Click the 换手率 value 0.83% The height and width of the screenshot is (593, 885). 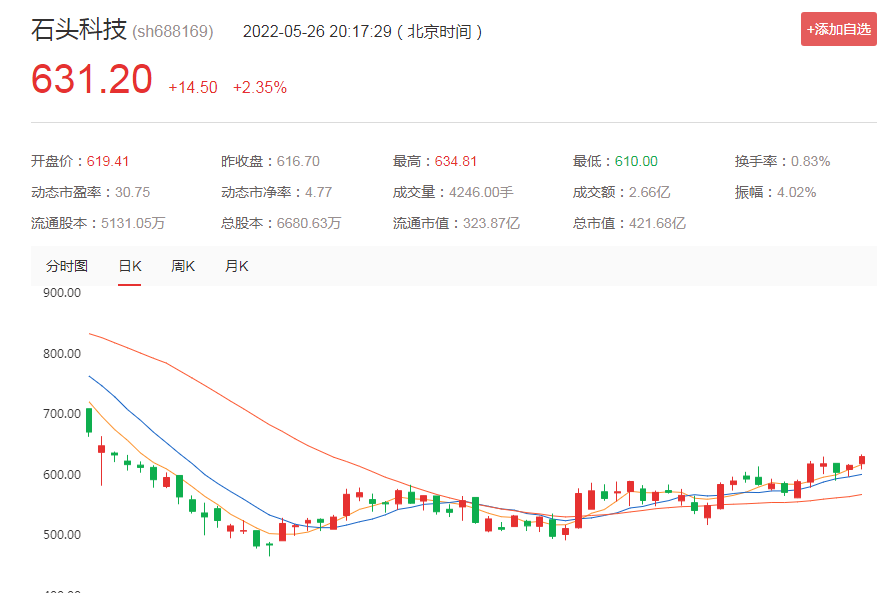coord(810,161)
